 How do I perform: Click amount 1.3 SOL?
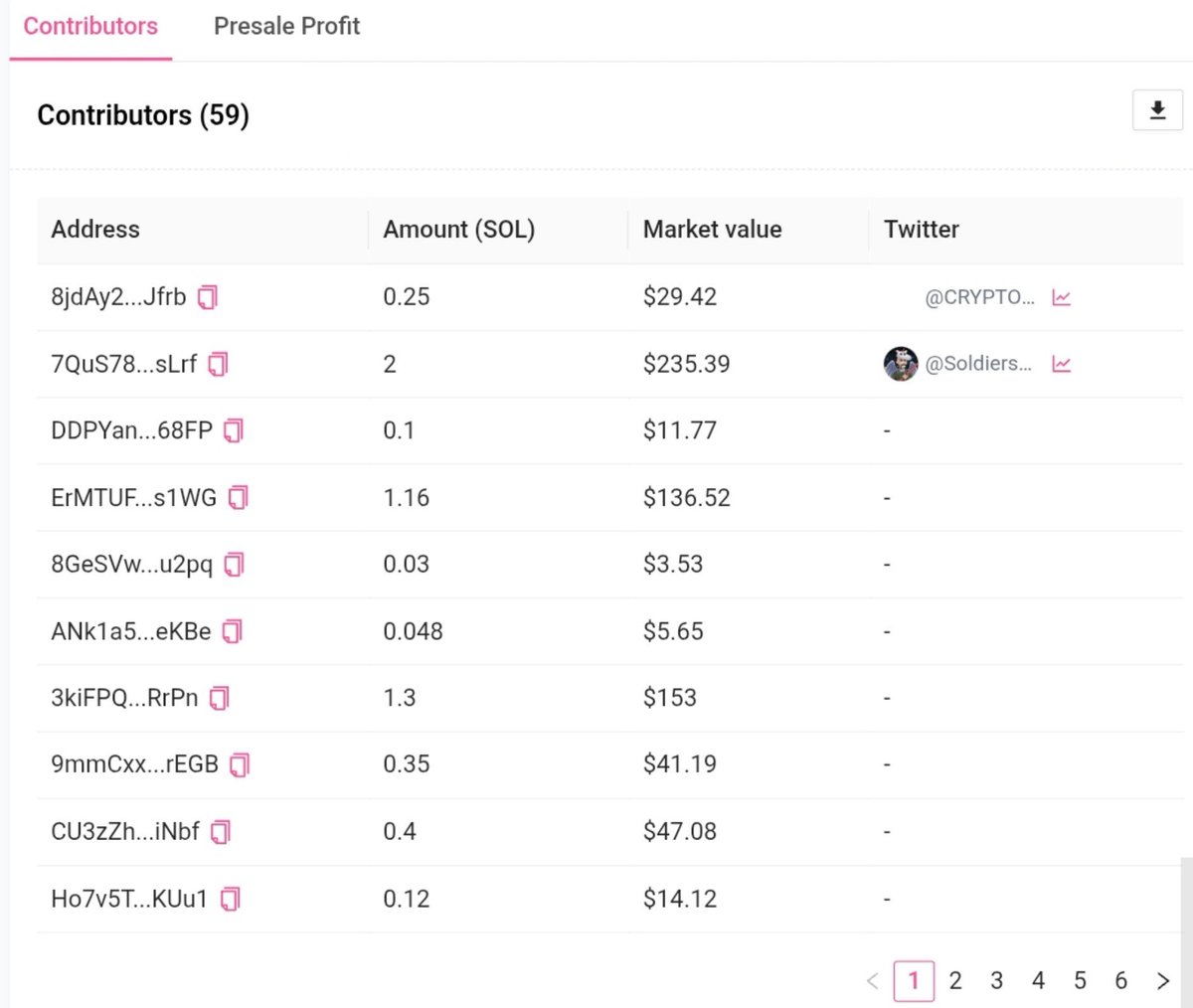[x=400, y=698]
